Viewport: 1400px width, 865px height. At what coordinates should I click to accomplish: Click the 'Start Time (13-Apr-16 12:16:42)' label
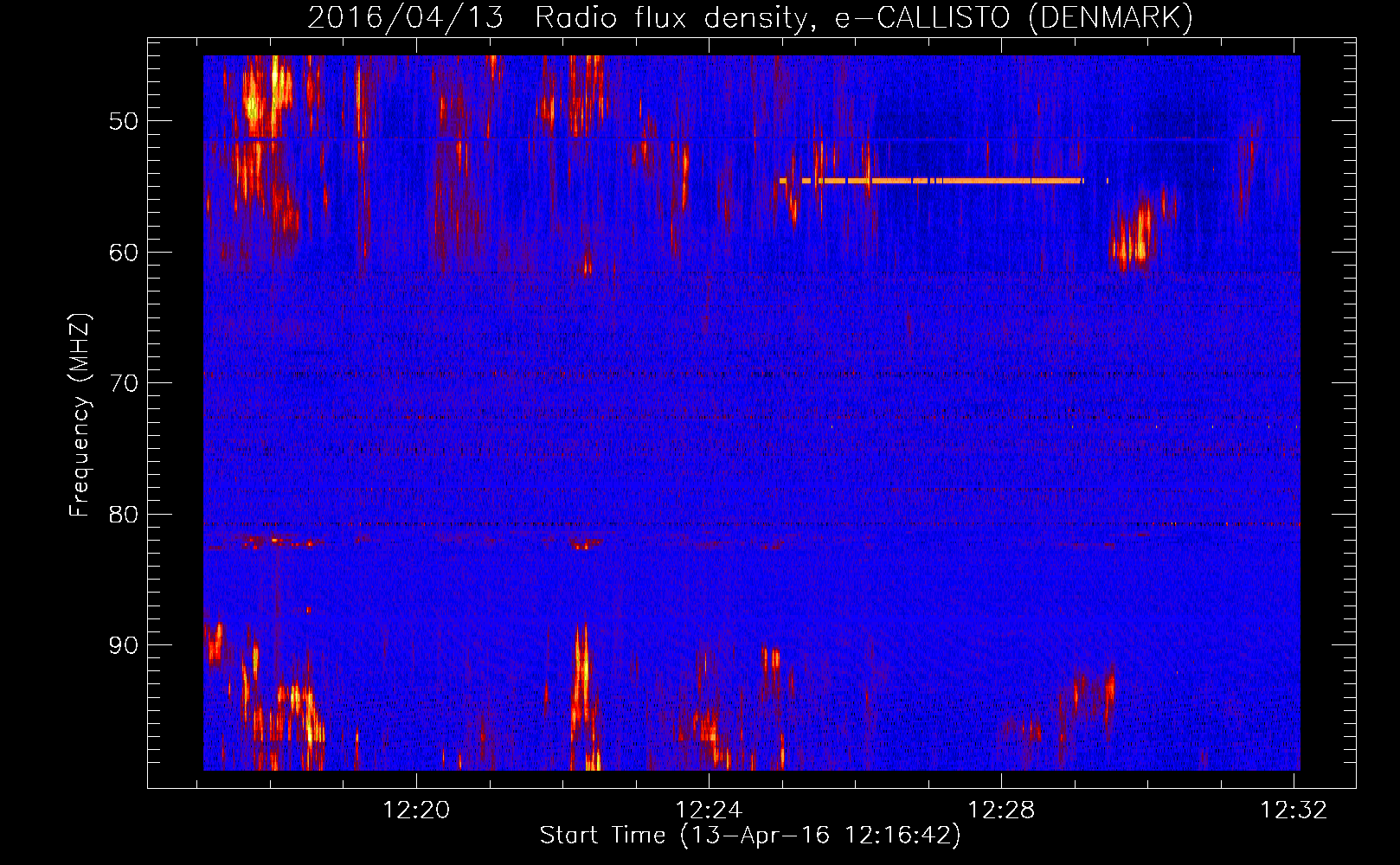[750, 836]
